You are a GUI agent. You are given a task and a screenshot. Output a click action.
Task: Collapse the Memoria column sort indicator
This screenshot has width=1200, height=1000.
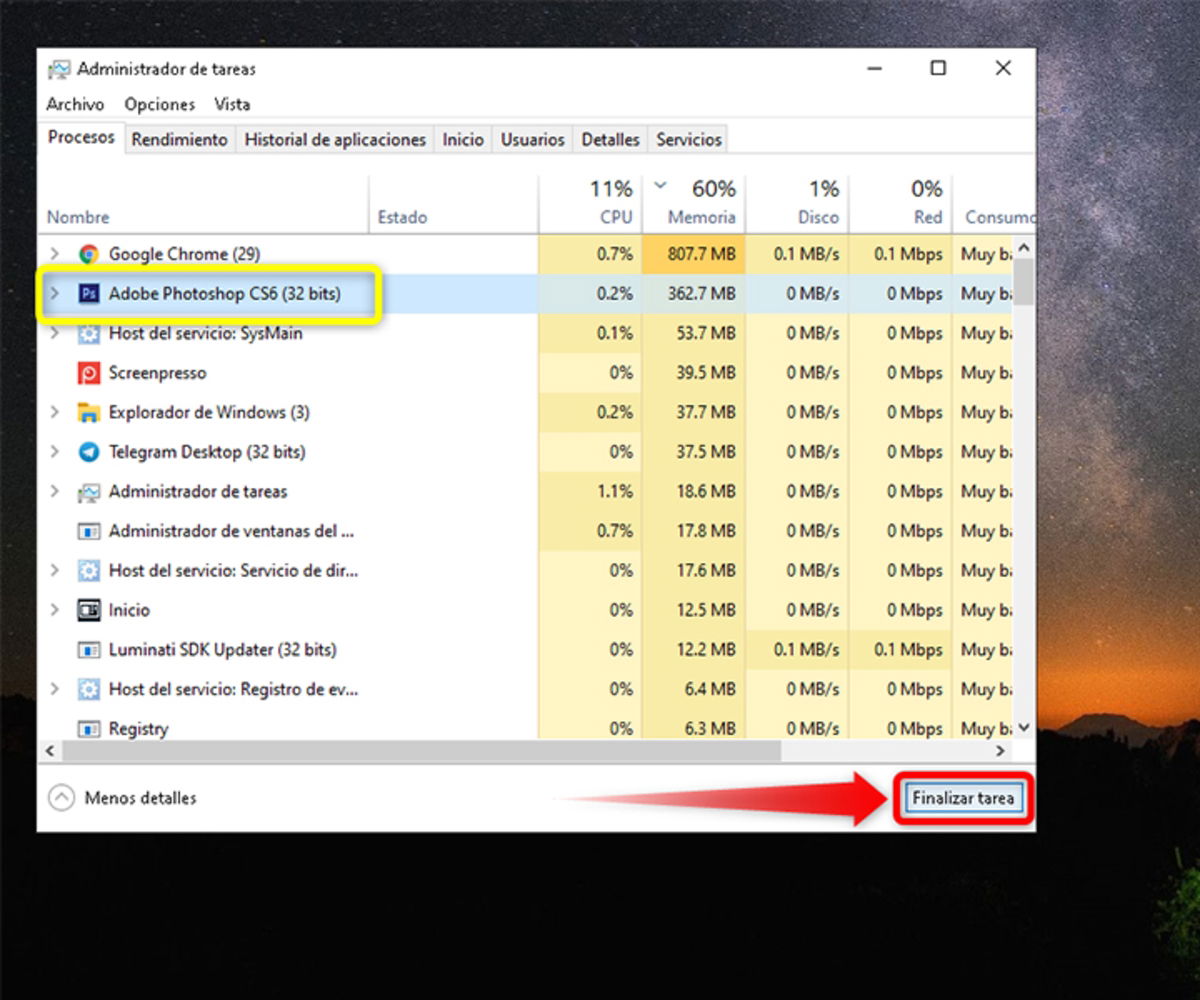click(x=660, y=185)
